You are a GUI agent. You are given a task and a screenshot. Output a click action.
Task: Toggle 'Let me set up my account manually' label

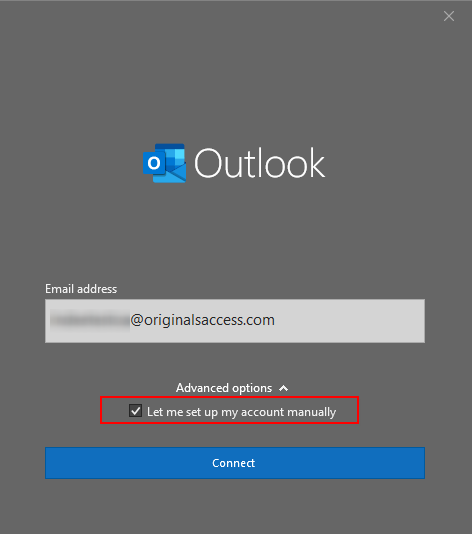241,412
